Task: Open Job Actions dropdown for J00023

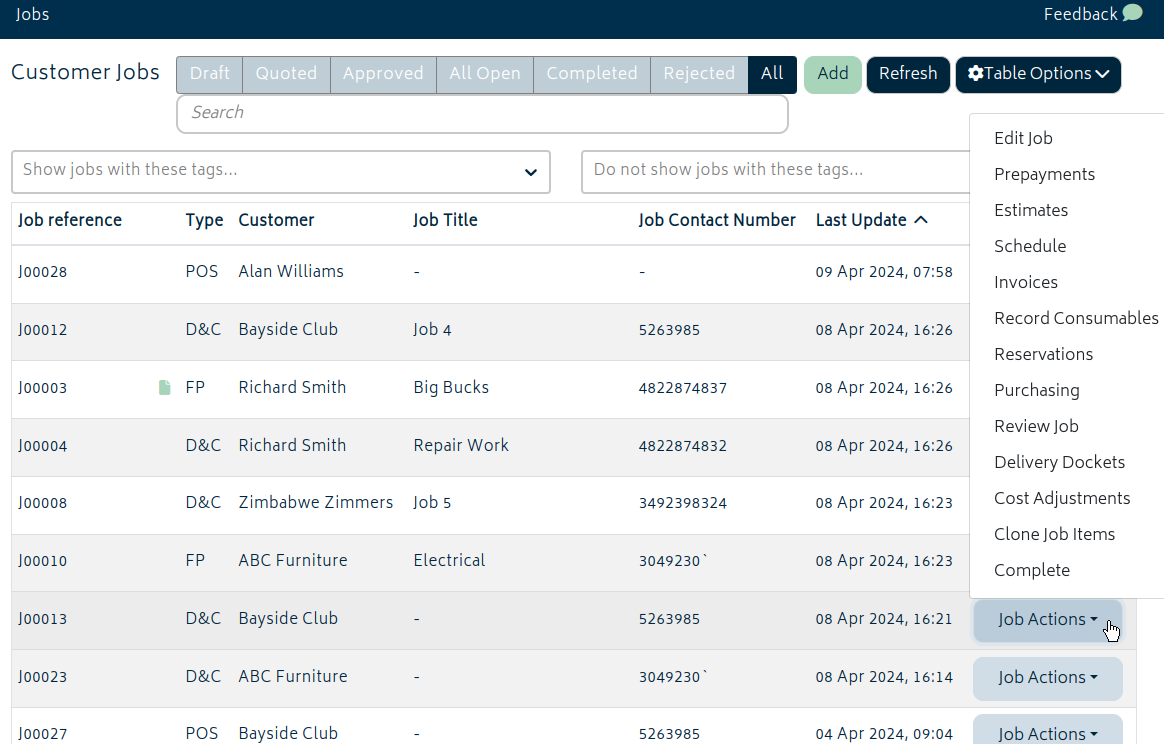Action: point(1047,678)
